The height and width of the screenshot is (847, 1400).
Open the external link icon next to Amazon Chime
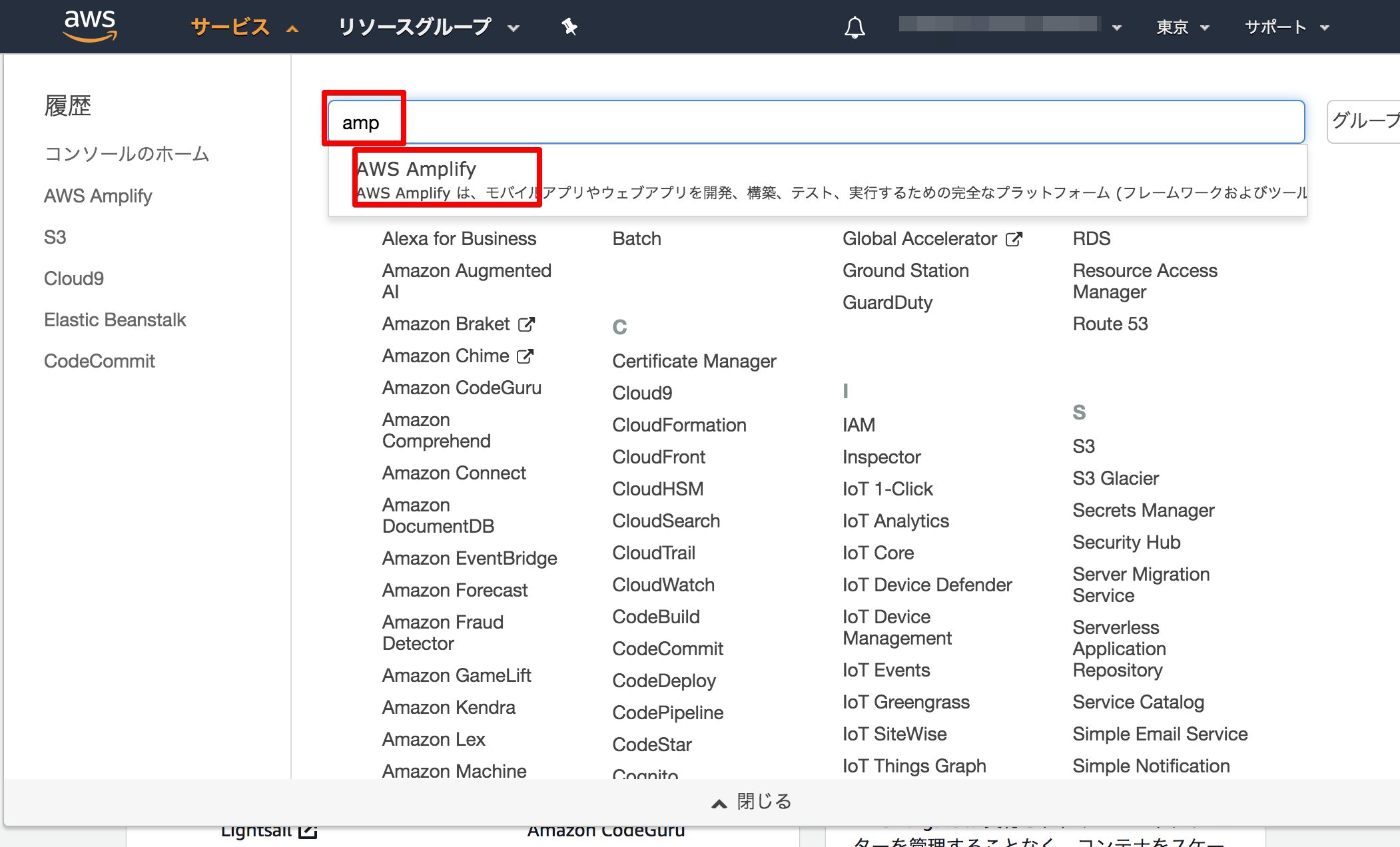[x=525, y=356]
